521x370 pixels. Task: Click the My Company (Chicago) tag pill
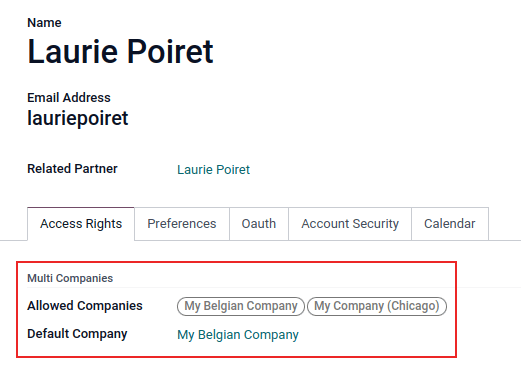click(x=377, y=306)
